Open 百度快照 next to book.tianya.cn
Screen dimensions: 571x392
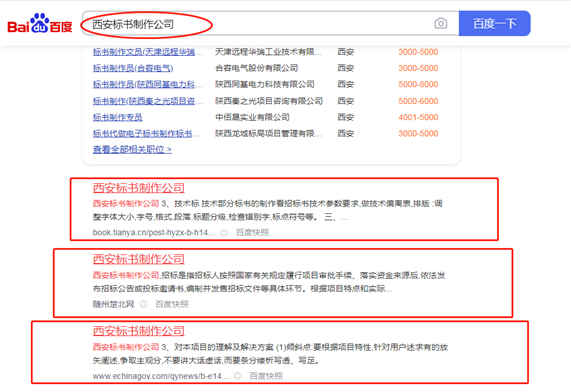pyautogui.click(x=252, y=232)
